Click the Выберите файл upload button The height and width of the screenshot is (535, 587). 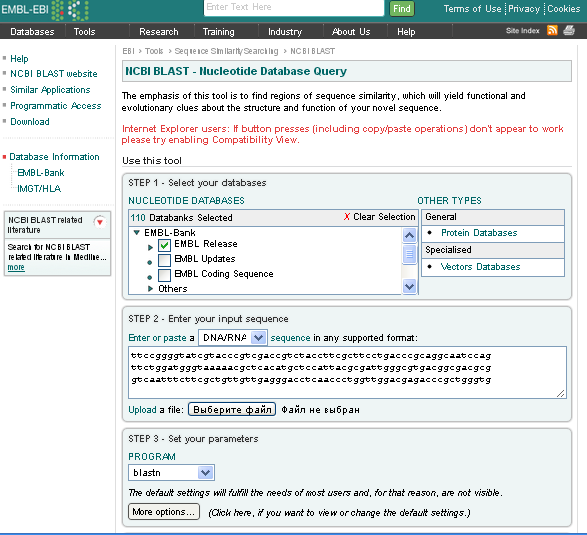point(232,409)
